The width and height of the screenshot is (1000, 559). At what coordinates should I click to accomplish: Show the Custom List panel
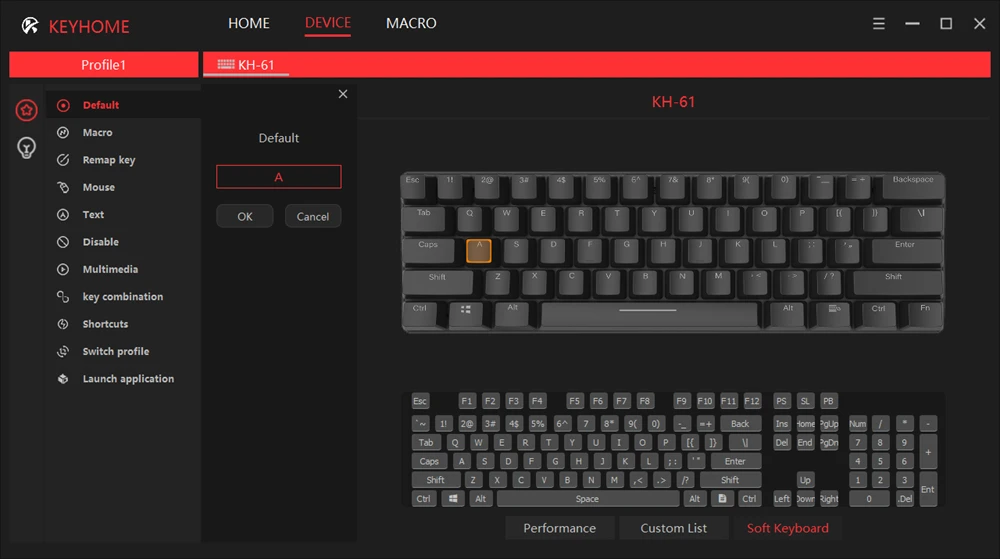click(673, 528)
